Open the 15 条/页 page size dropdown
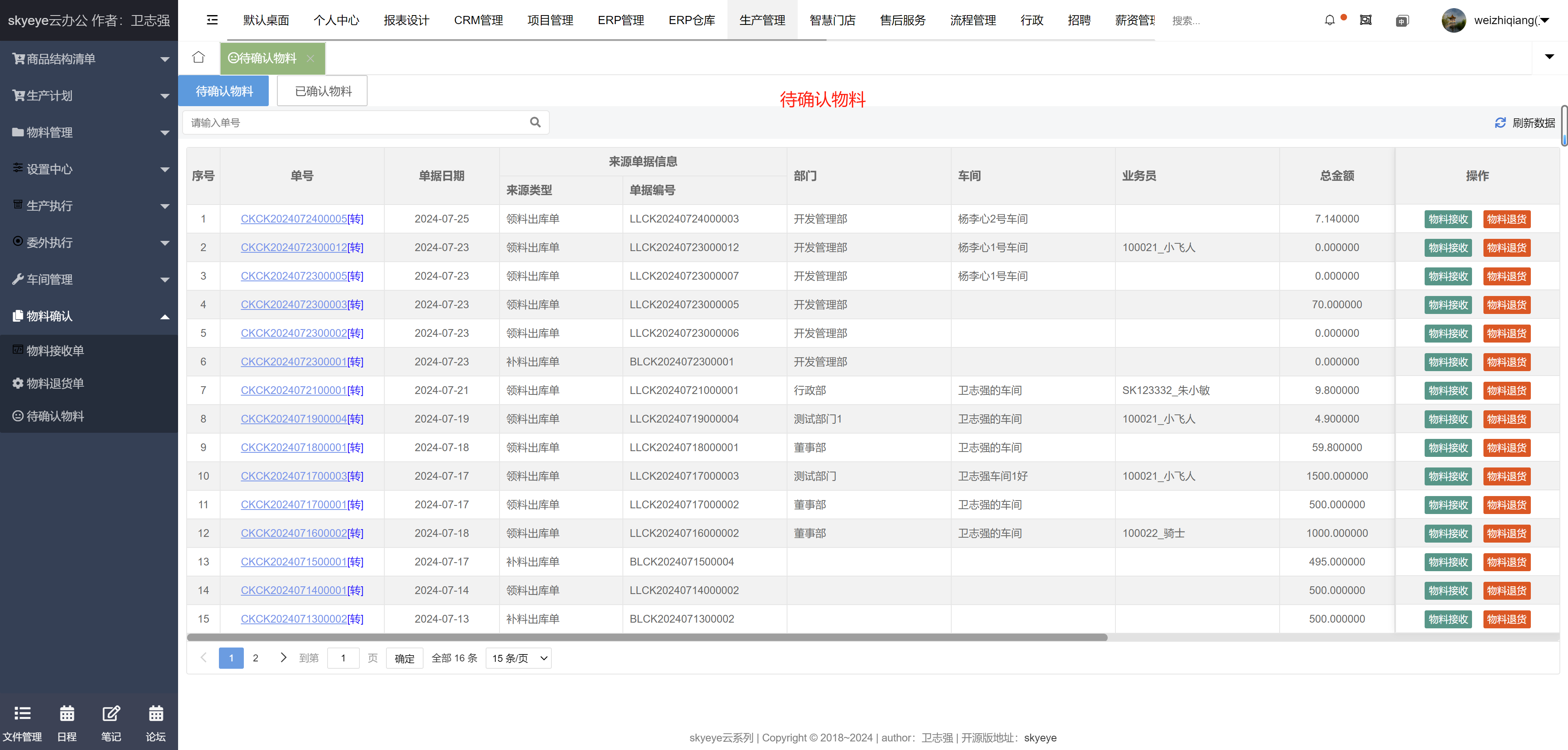This screenshot has width=1568, height=750. click(519, 658)
